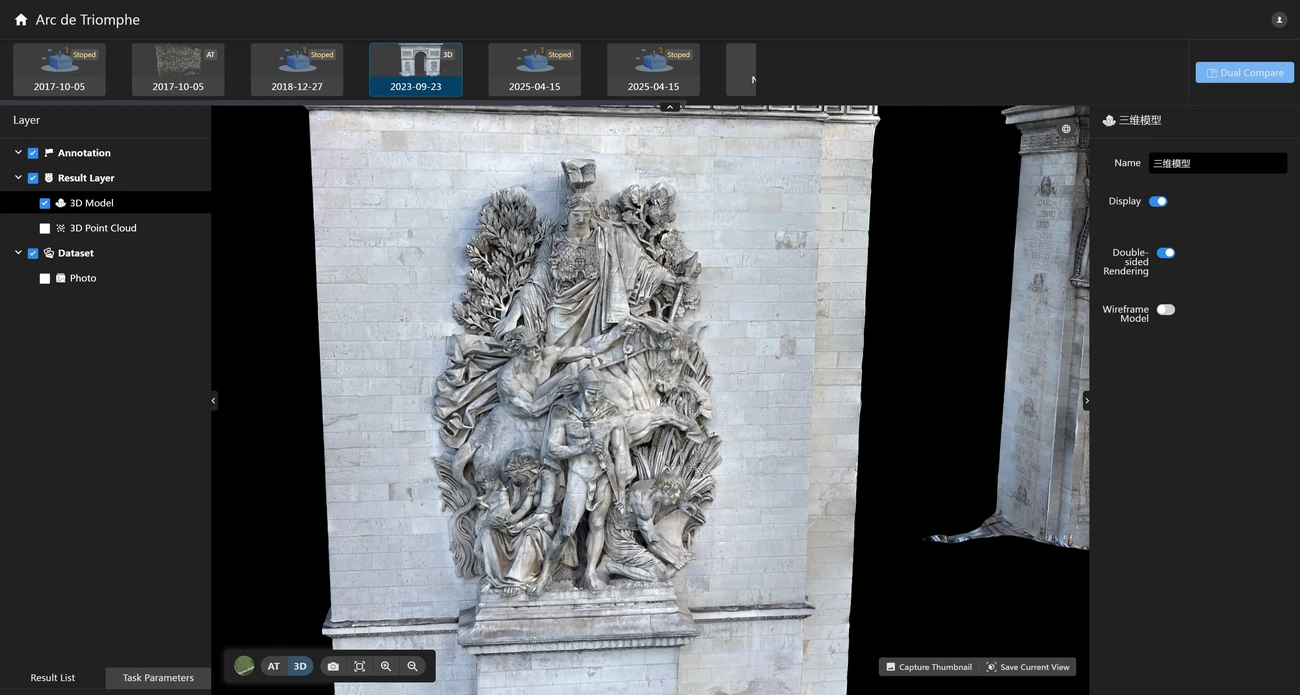This screenshot has width=1300, height=695.
Task: Zoom out using the magnifier minus icon
Action: click(x=412, y=667)
